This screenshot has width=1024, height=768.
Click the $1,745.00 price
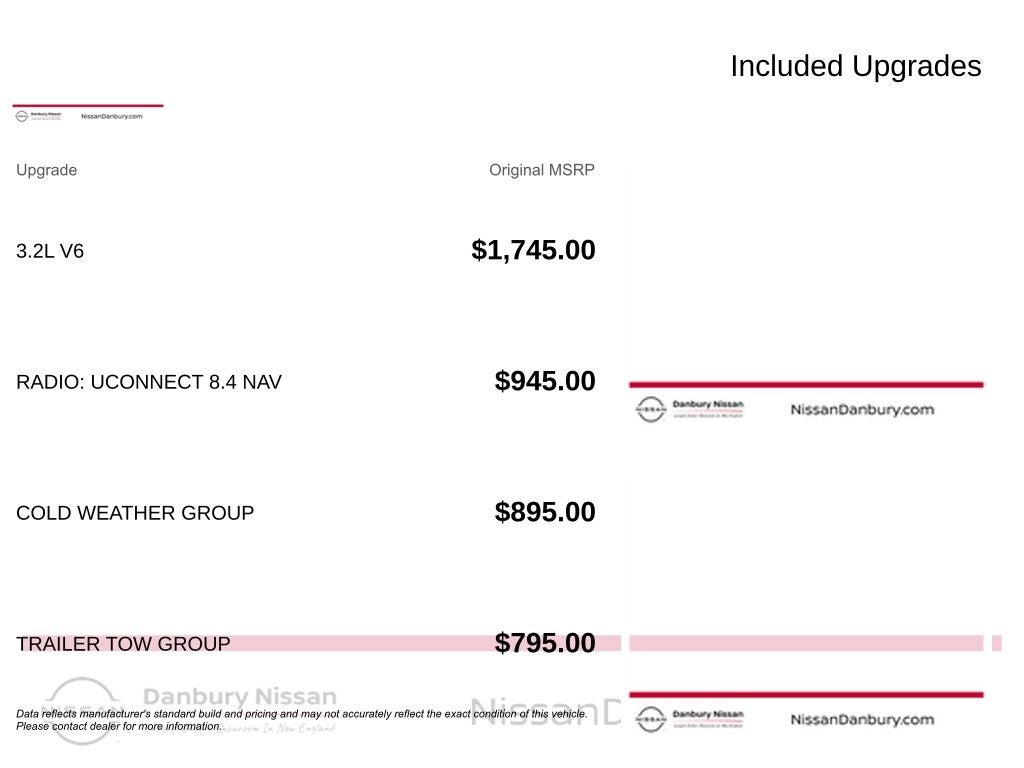[533, 250]
